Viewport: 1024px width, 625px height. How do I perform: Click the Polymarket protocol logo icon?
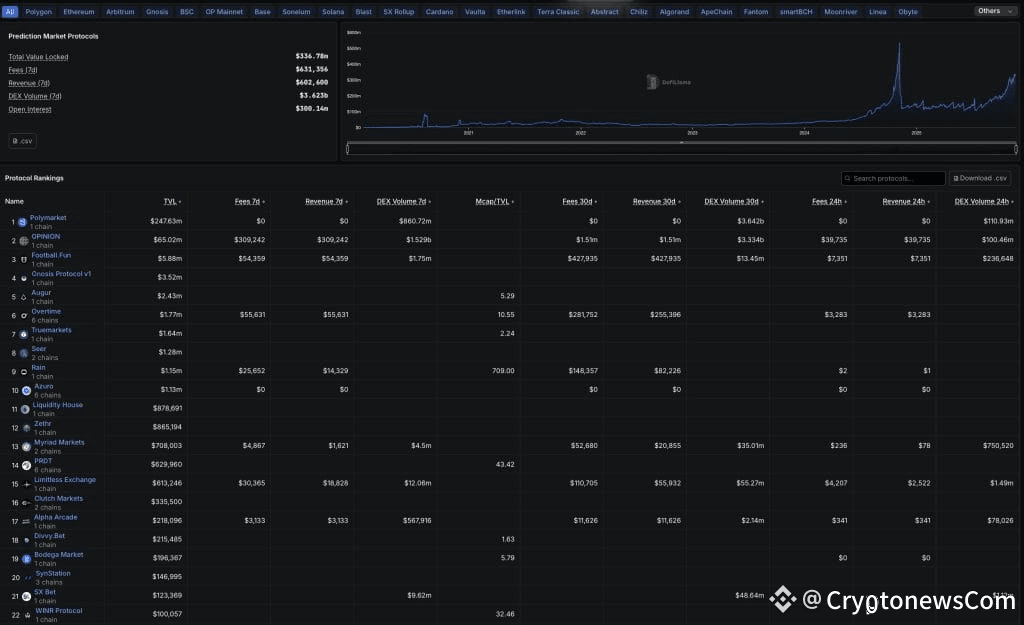[x=22, y=222]
